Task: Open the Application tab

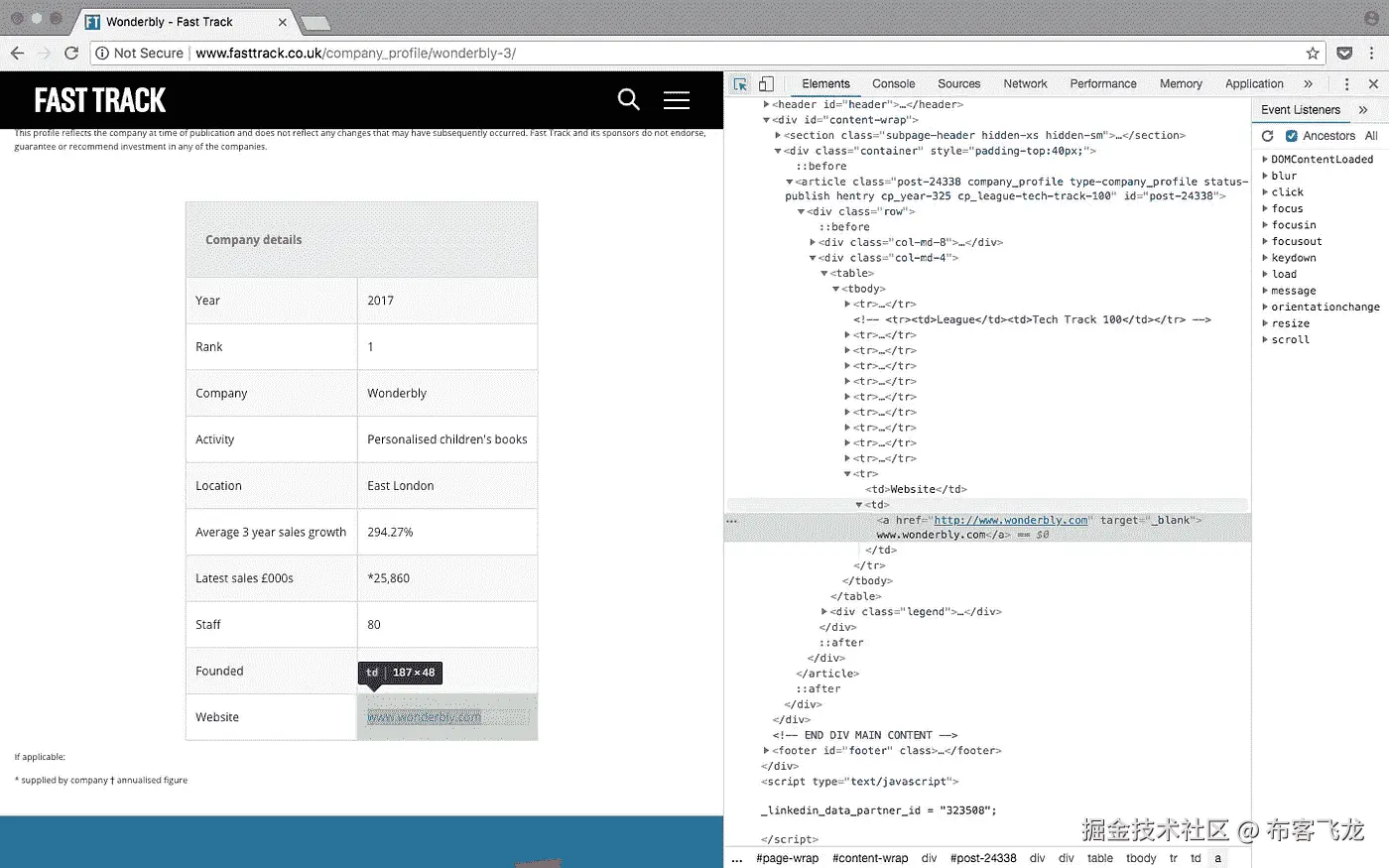Action: pos(1254,84)
